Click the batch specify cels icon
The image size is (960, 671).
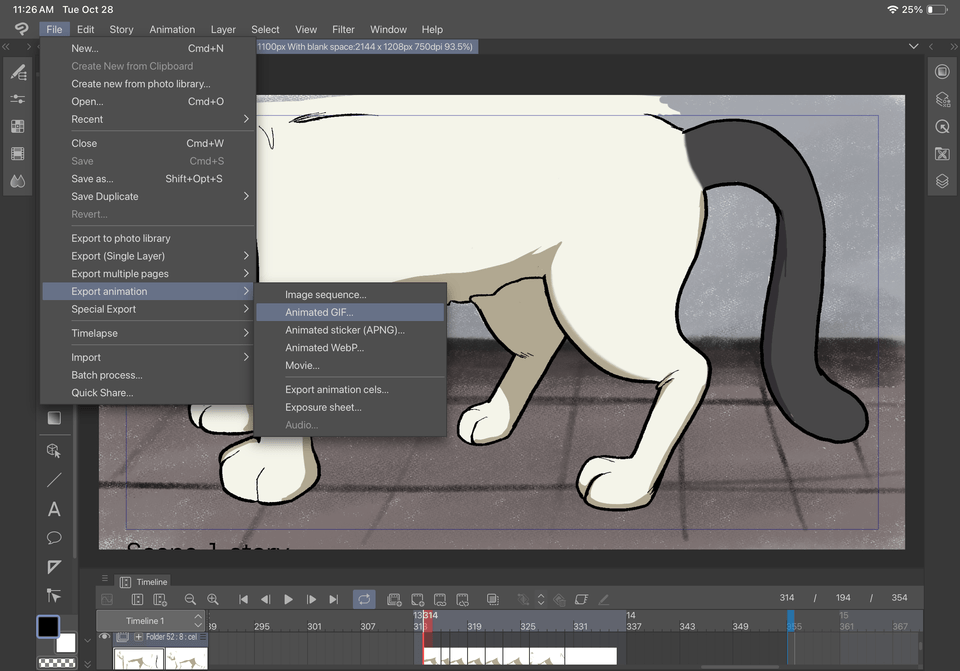click(462, 599)
